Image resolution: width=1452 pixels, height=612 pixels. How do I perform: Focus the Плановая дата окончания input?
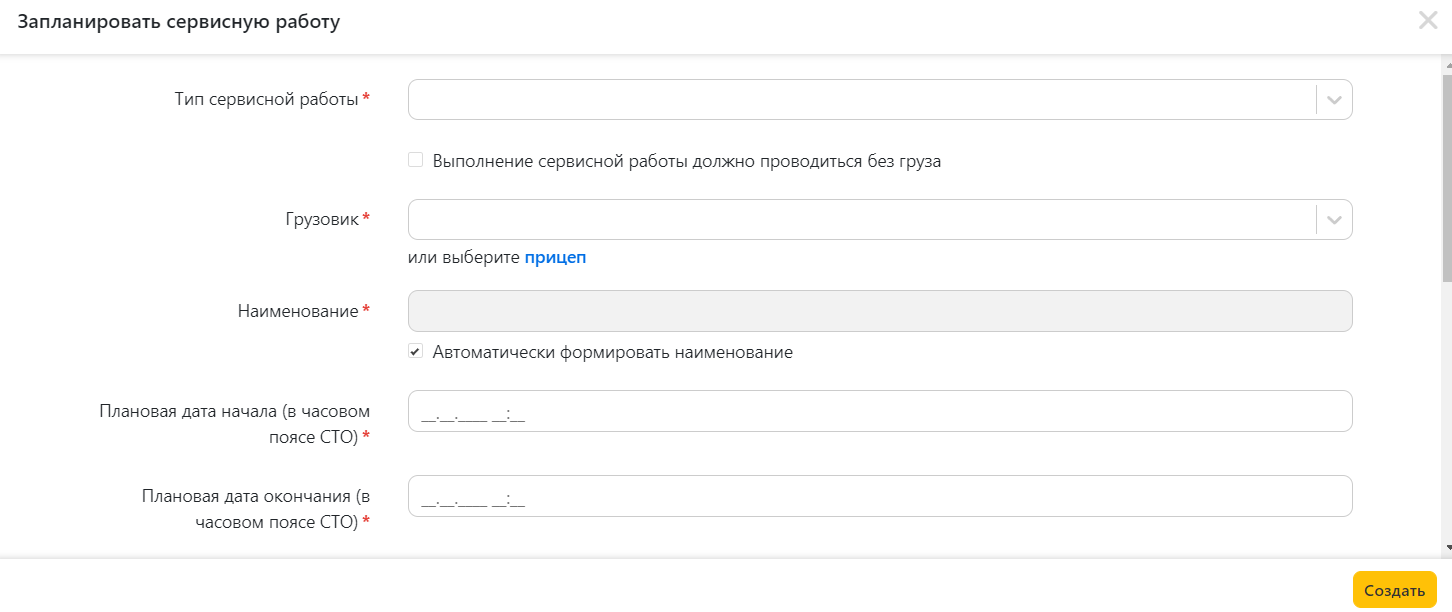880,496
